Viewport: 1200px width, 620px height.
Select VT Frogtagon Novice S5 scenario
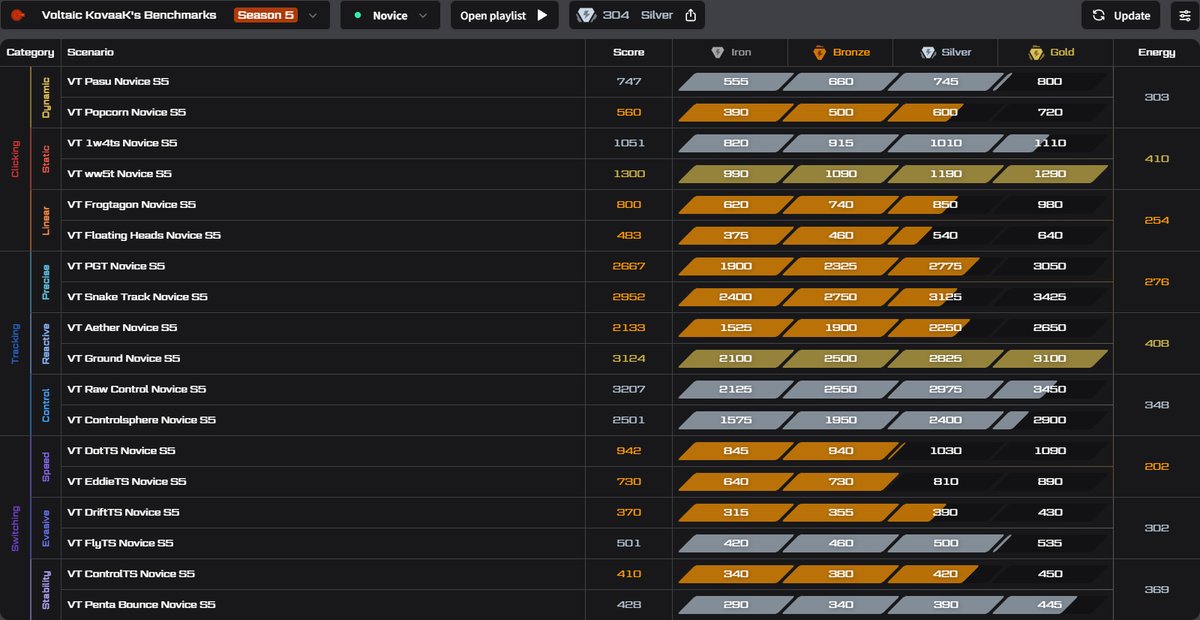[x=131, y=205]
